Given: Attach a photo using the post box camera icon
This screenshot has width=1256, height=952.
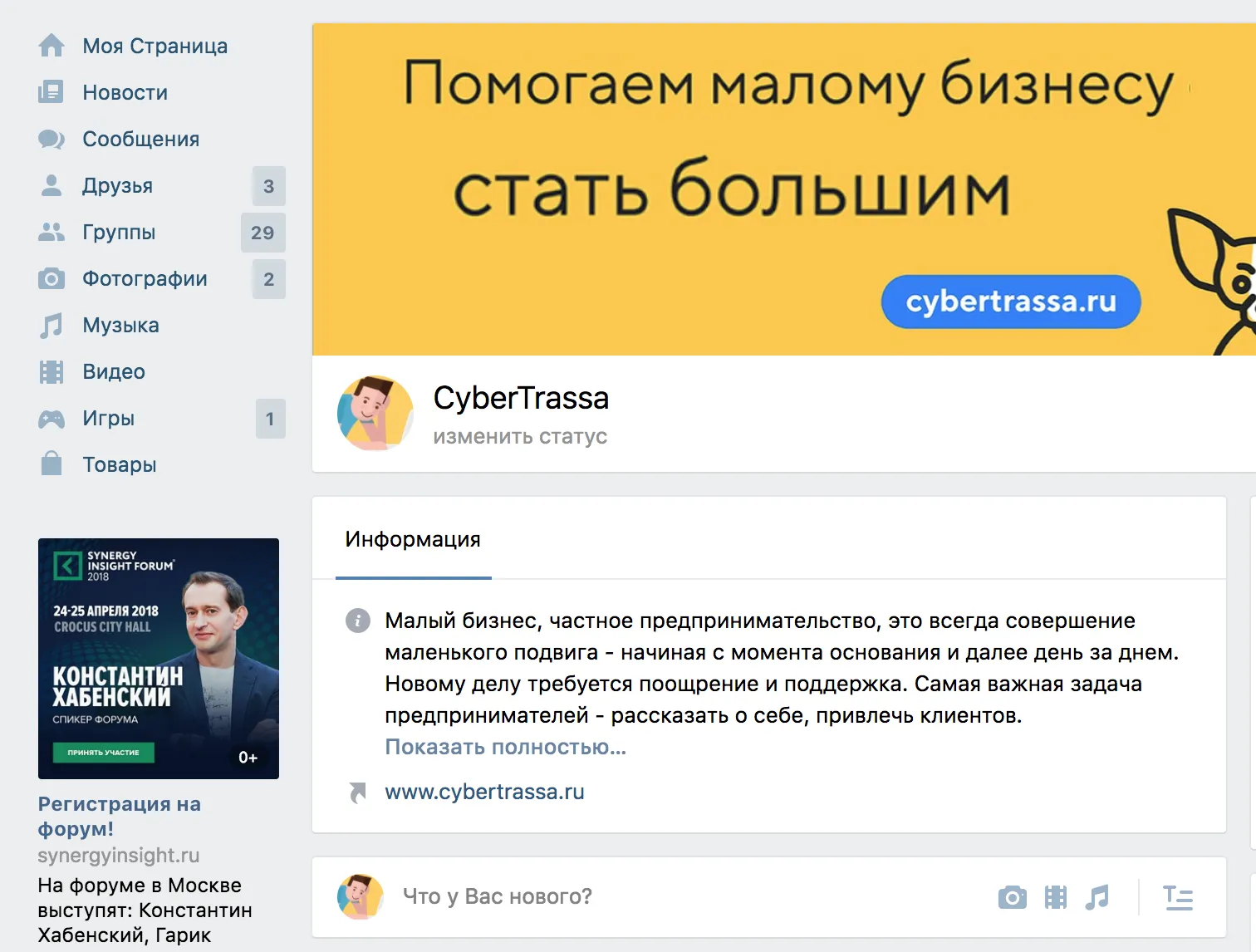Looking at the screenshot, I should [1012, 897].
